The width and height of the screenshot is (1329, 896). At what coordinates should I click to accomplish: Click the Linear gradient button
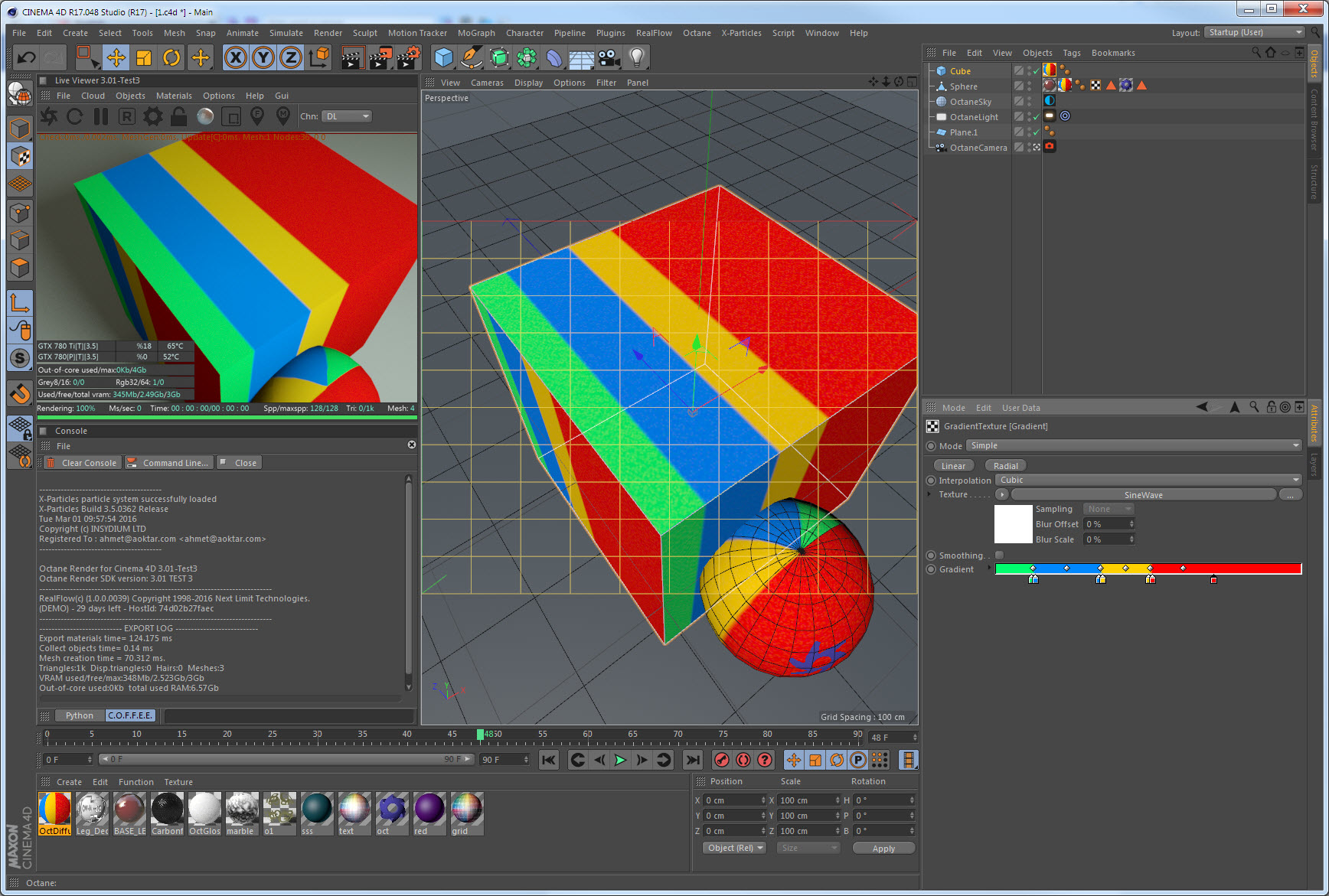tap(953, 465)
